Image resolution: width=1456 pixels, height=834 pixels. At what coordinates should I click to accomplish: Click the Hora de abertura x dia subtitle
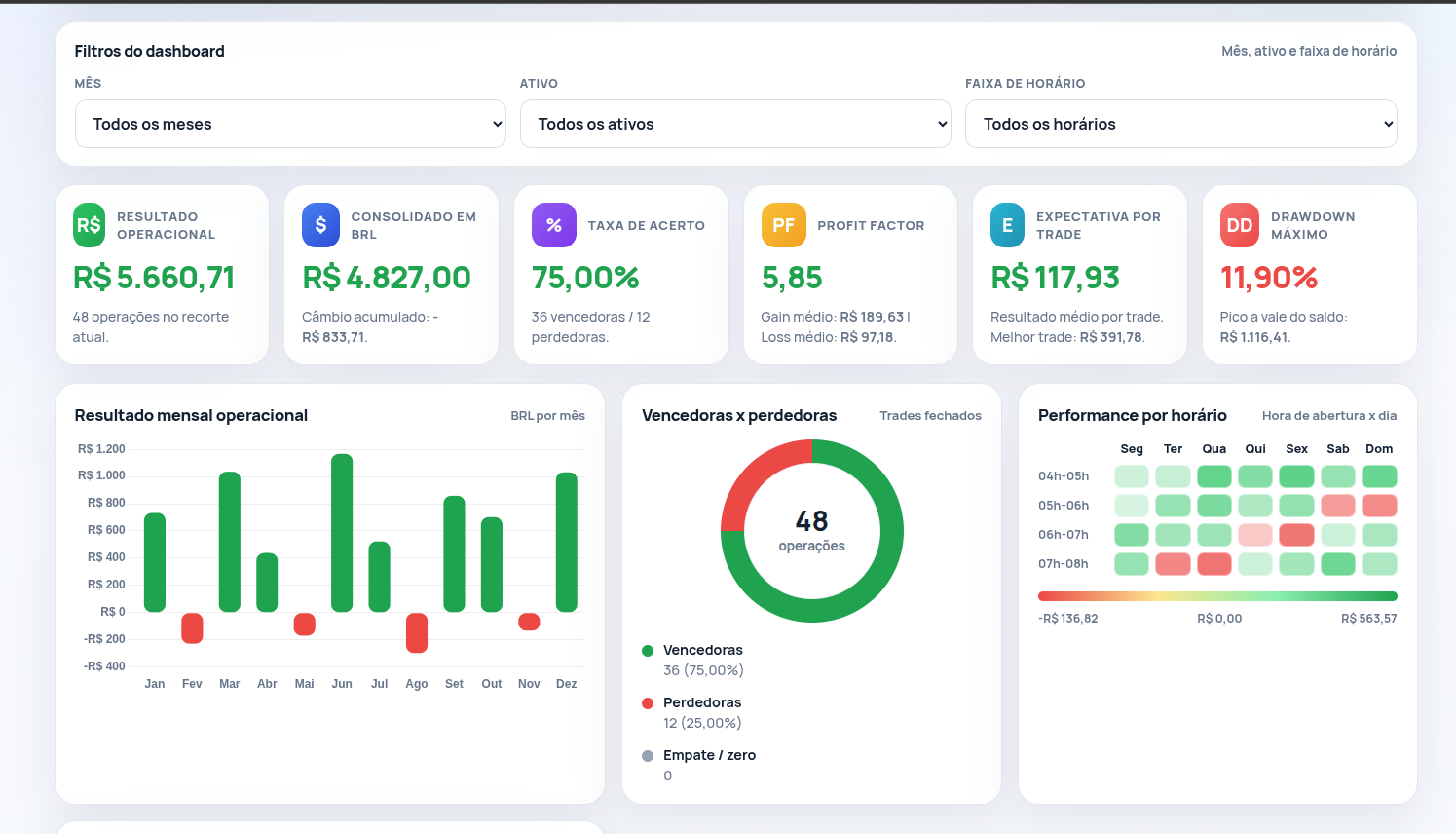click(x=1329, y=416)
